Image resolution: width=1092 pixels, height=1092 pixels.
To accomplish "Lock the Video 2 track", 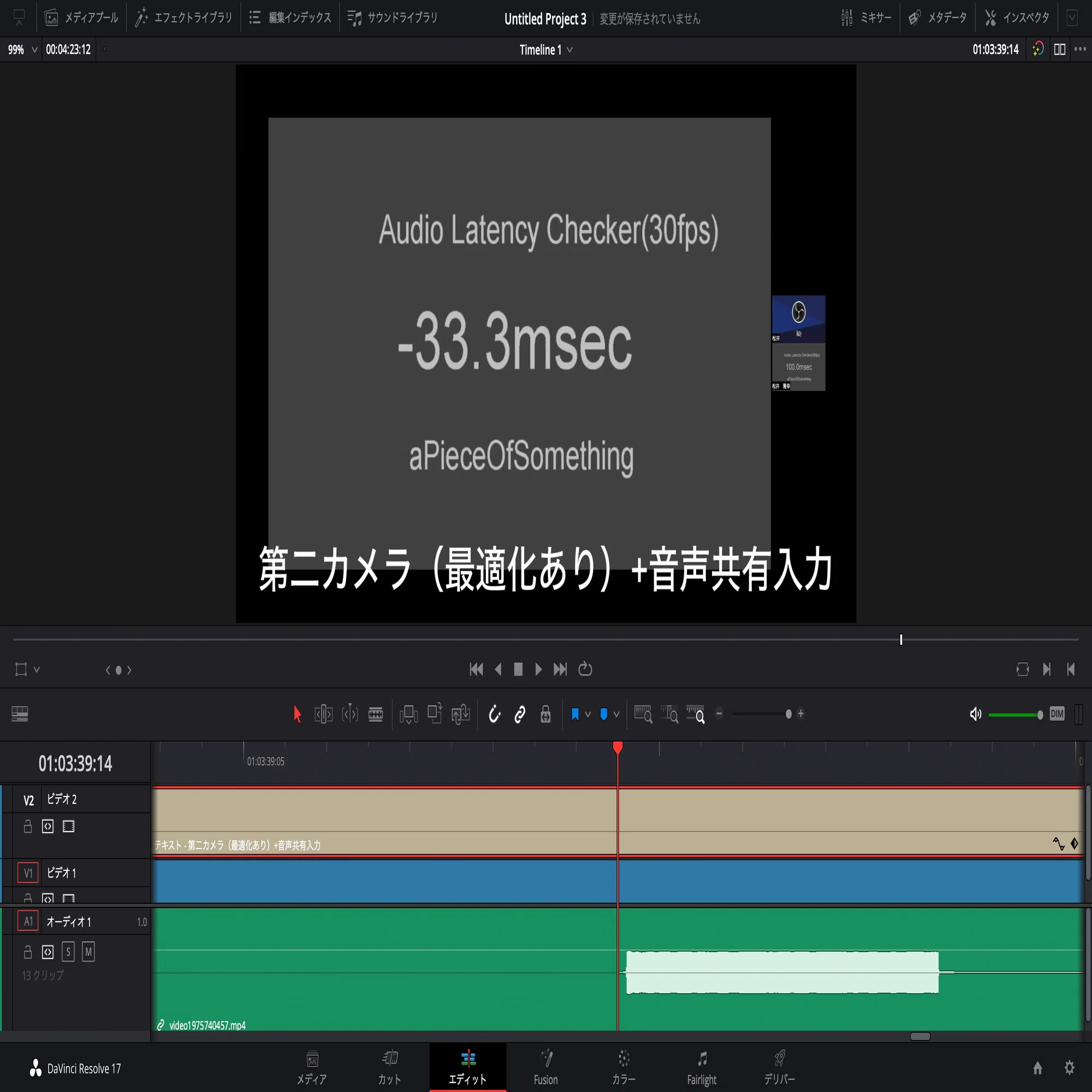I will click(28, 826).
